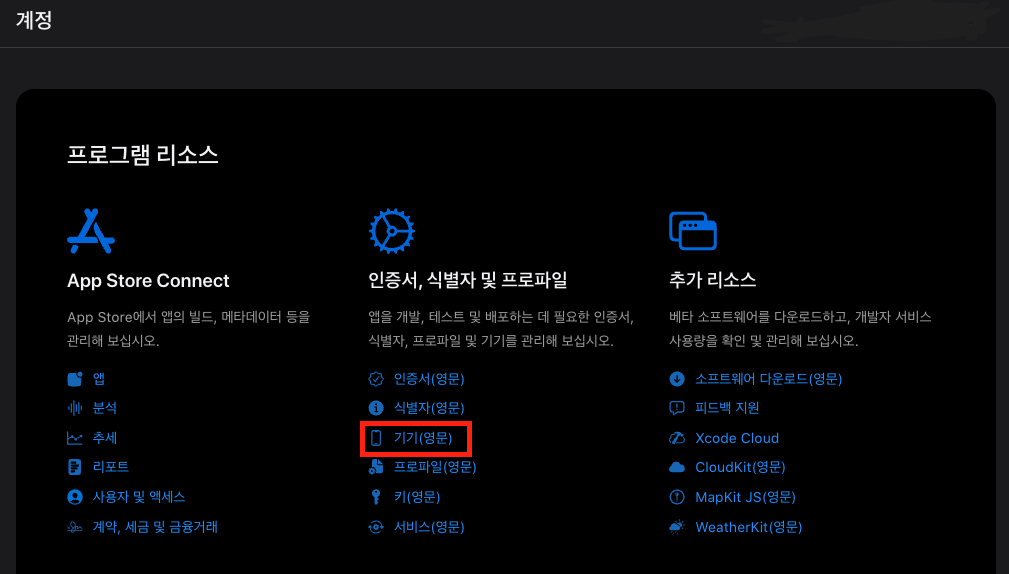Click the document icon beside 리포트

tap(75, 467)
